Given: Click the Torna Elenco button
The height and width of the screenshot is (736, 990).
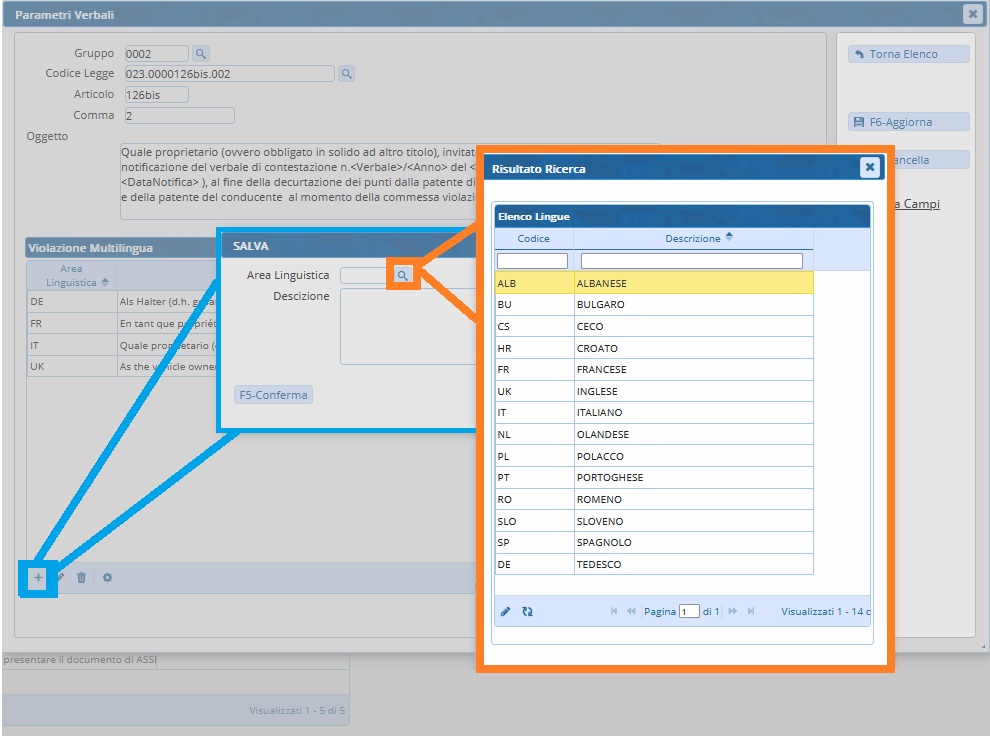Looking at the screenshot, I should (x=908, y=54).
